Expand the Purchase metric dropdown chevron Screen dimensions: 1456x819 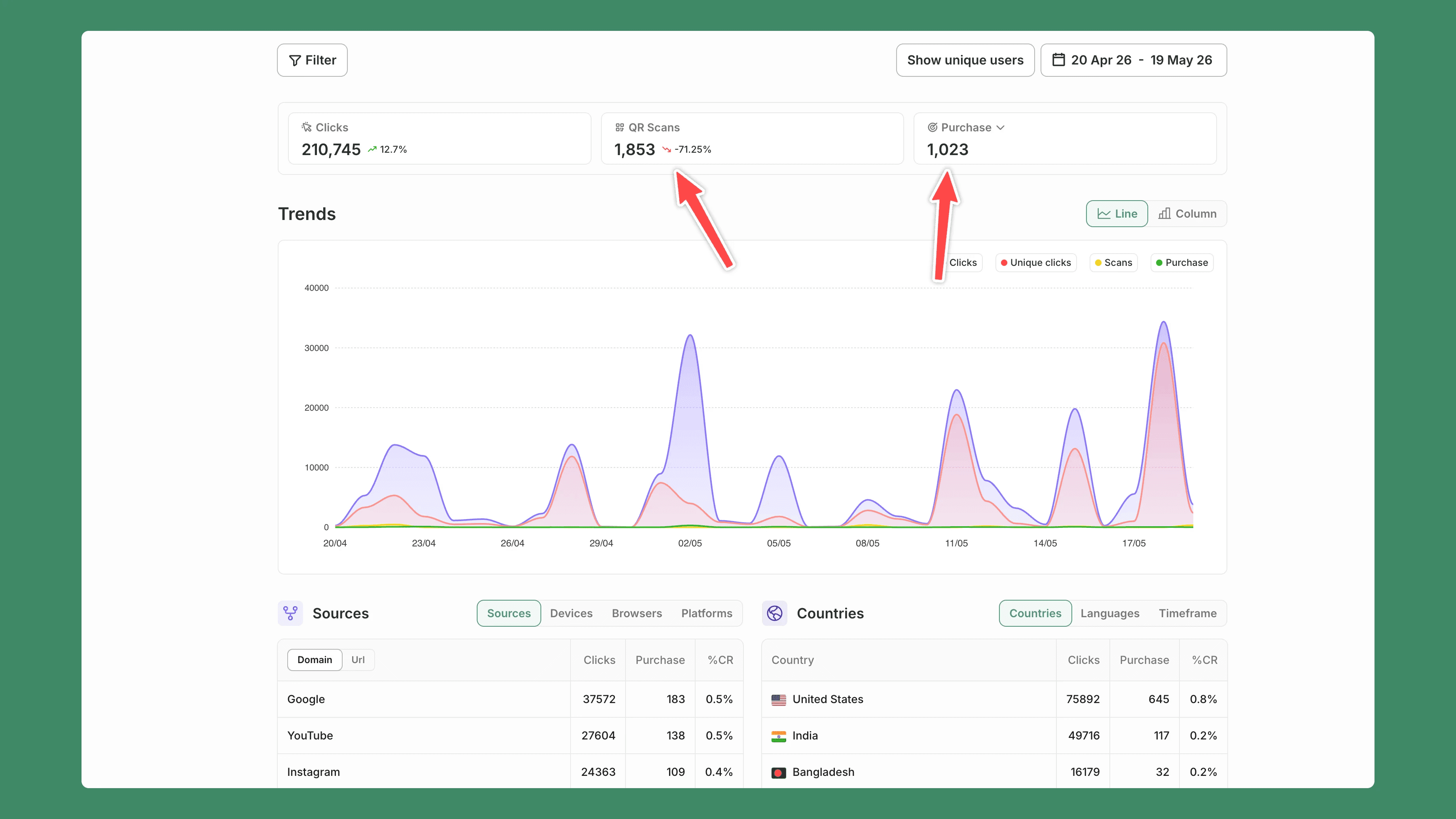[1001, 128]
